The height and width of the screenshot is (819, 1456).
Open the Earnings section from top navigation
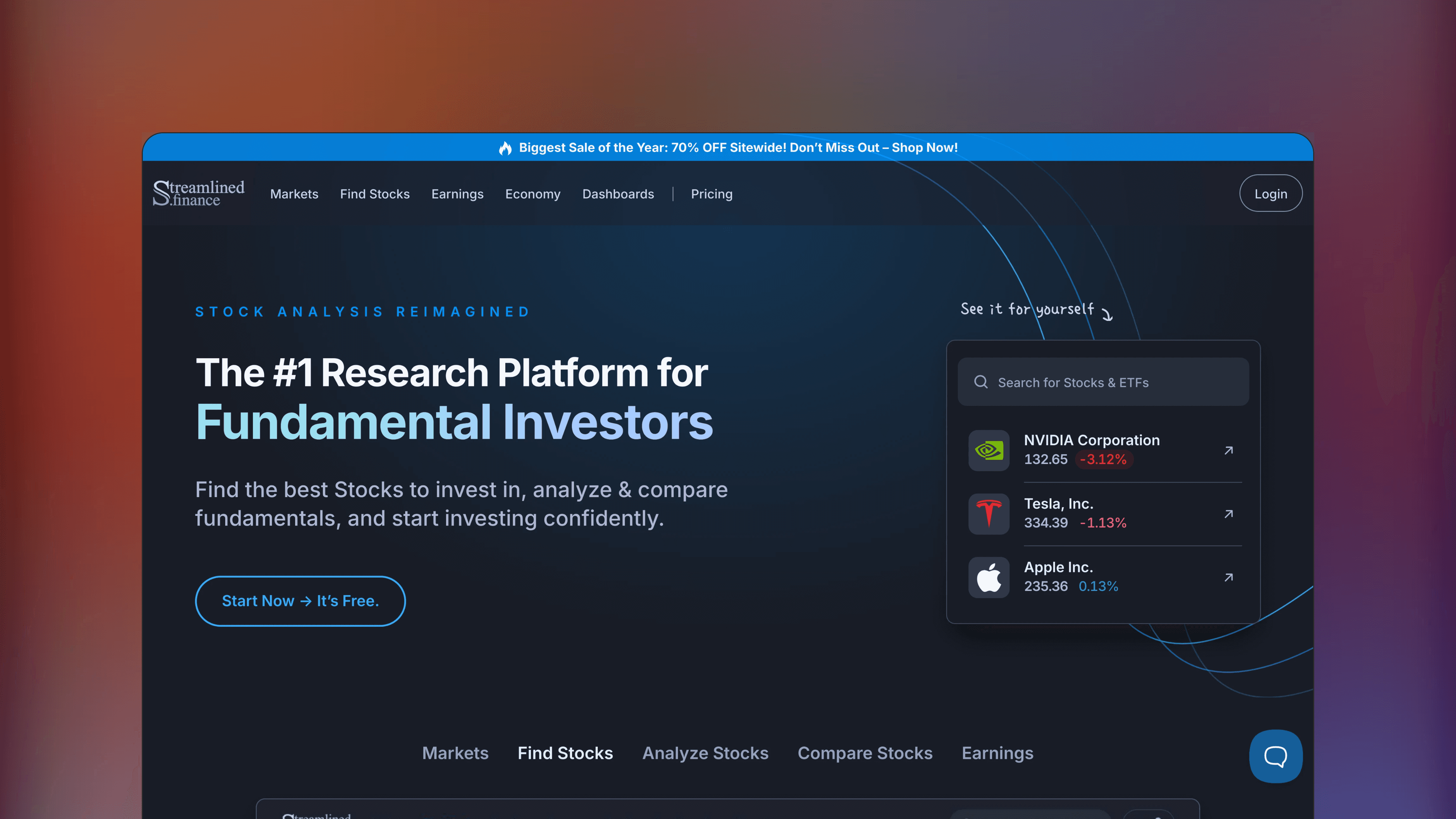pyautogui.click(x=457, y=193)
